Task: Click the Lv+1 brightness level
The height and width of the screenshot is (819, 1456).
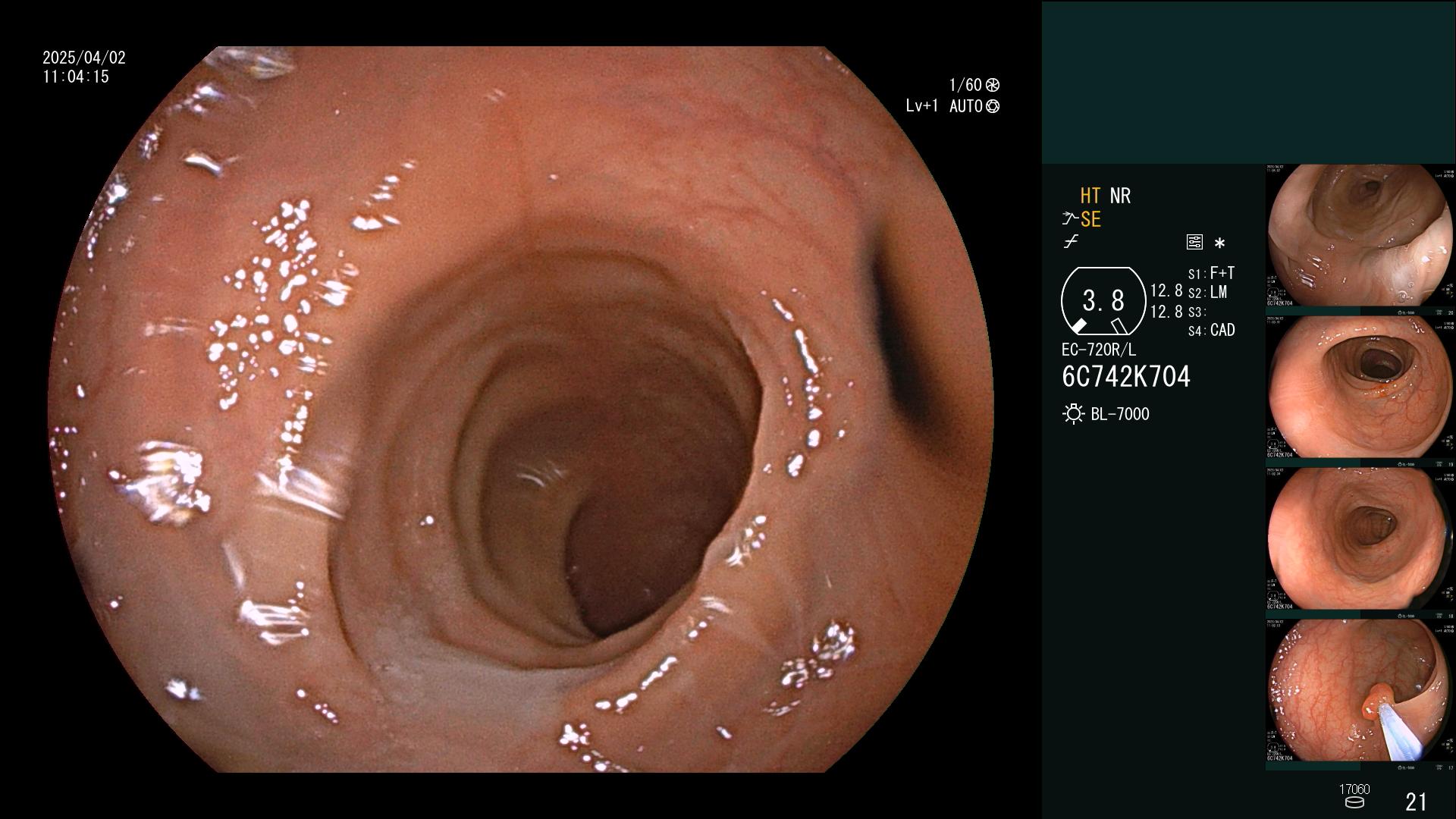Action: pyautogui.click(x=921, y=106)
